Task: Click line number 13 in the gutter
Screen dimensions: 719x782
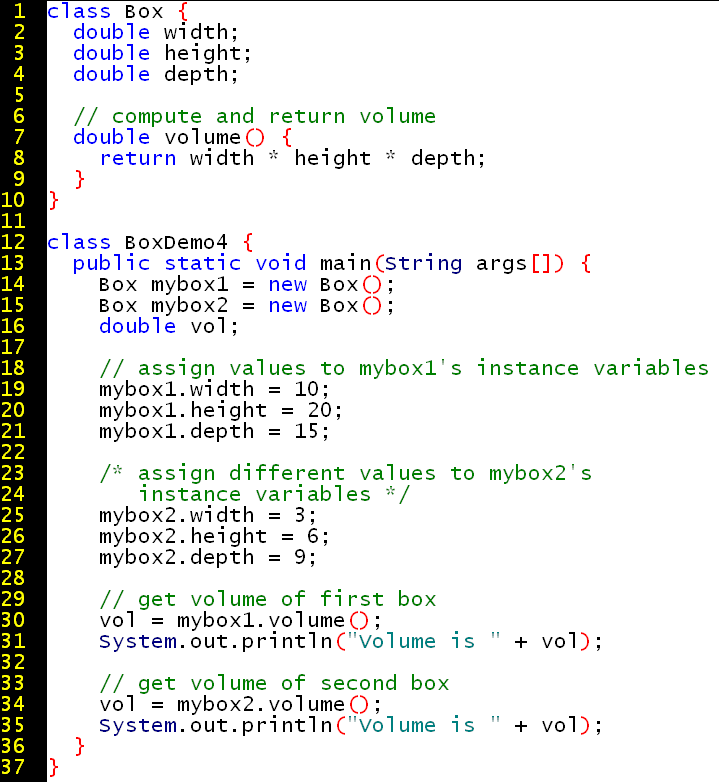Action: click(x=13, y=263)
